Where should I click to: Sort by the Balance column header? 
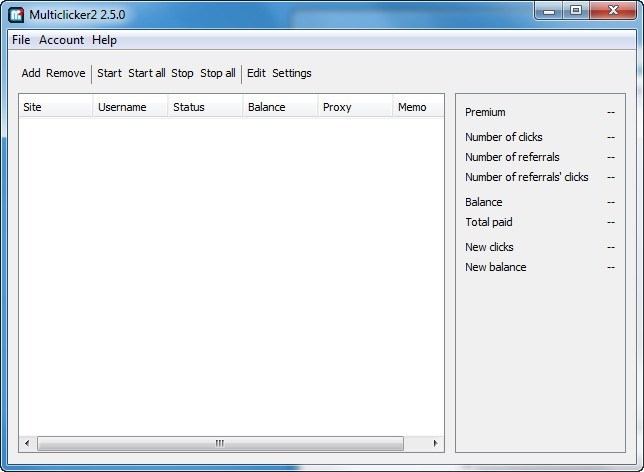[x=281, y=107]
